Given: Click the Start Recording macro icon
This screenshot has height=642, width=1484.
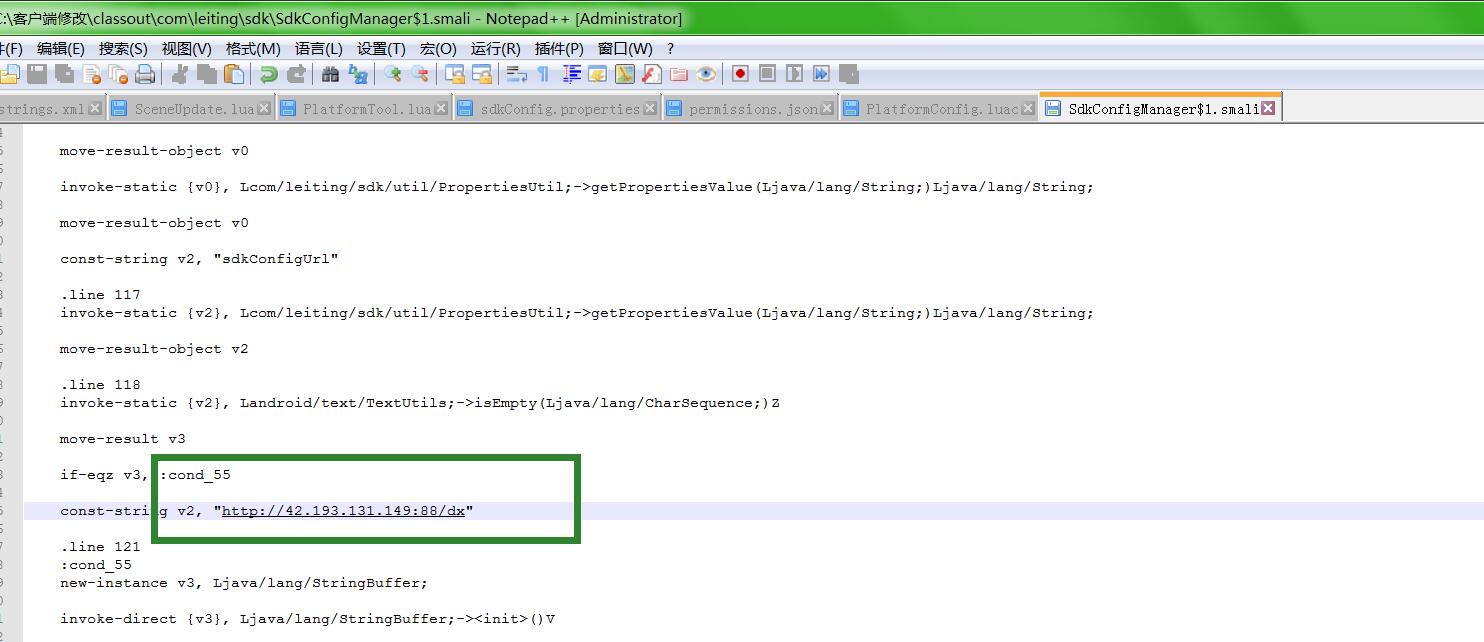Looking at the screenshot, I should coord(740,74).
